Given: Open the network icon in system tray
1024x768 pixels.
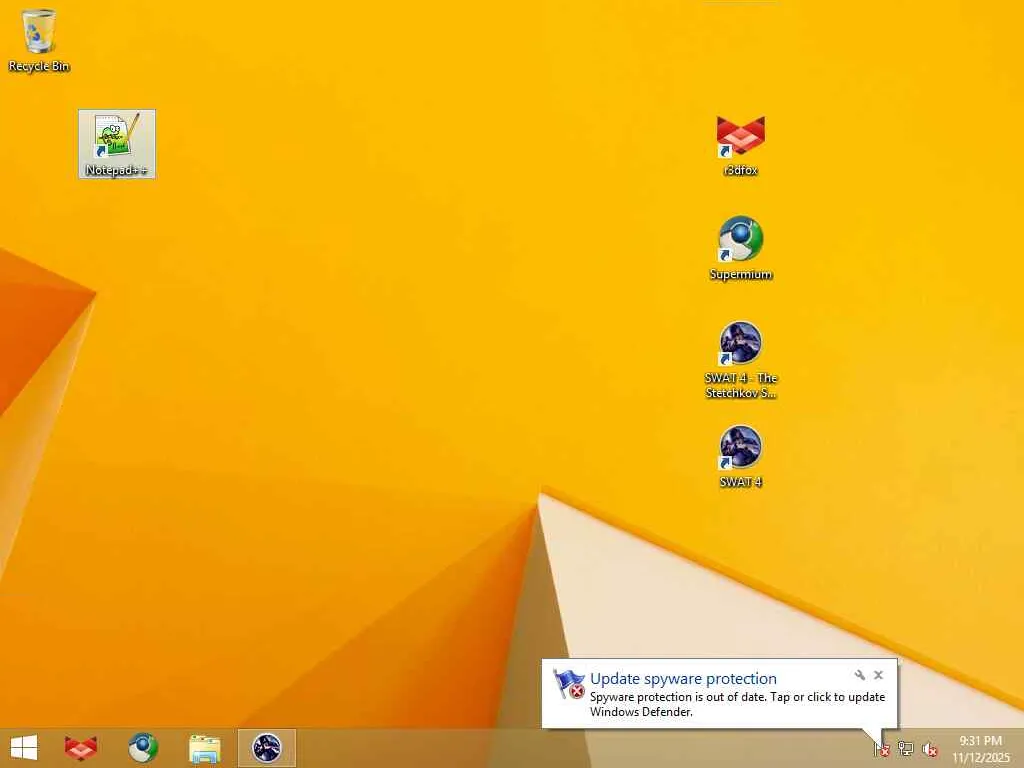Looking at the screenshot, I should 906,748.
